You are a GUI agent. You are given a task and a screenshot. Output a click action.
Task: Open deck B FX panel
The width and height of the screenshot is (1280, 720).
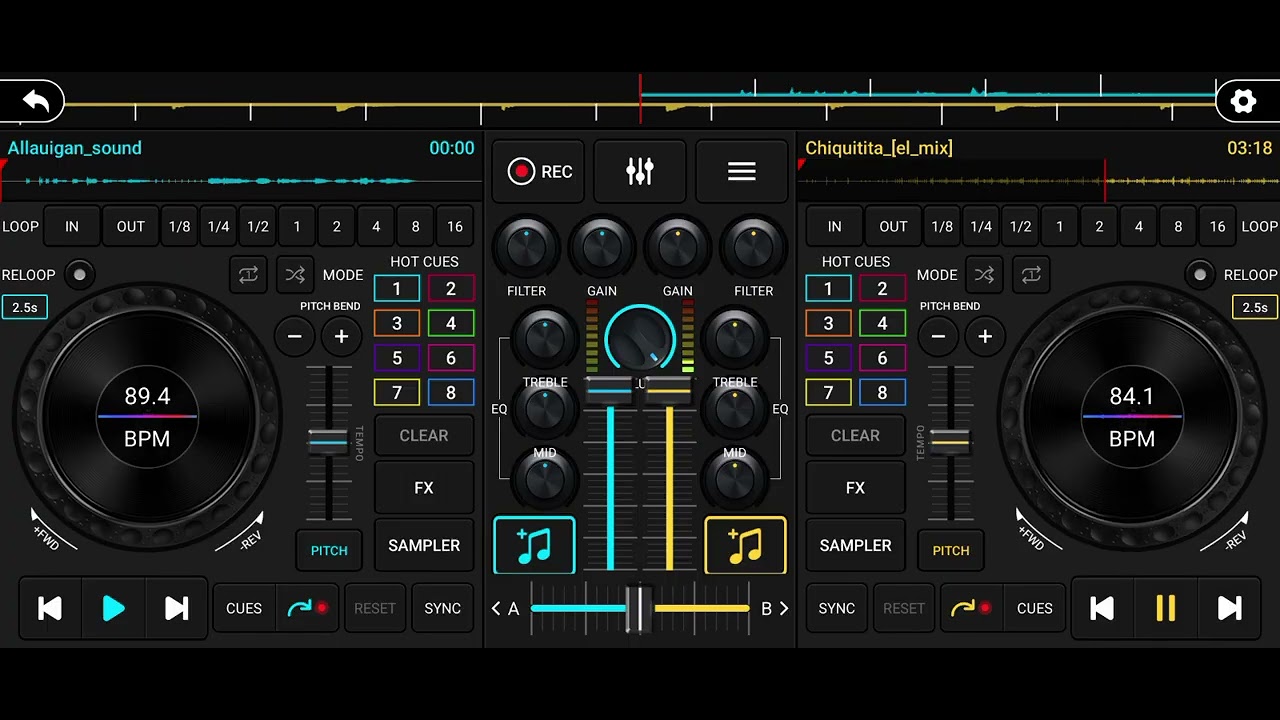point(855,488)
